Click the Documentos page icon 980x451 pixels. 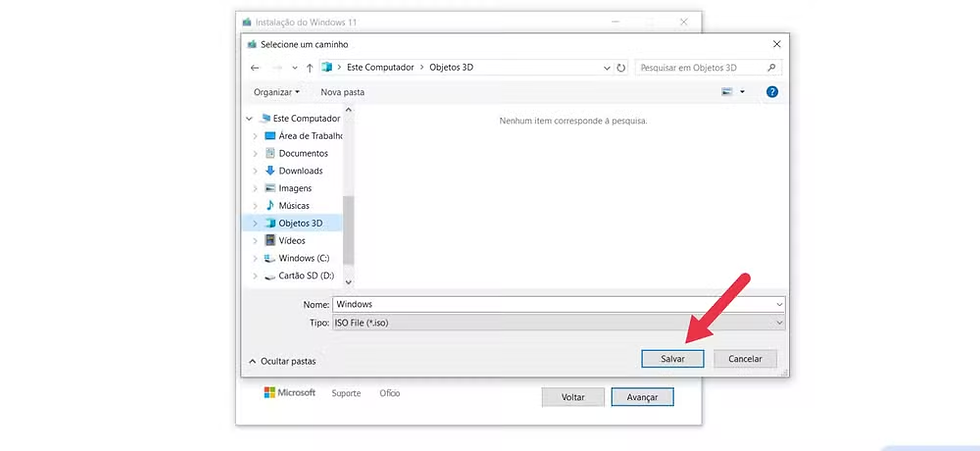pos(270,153)
